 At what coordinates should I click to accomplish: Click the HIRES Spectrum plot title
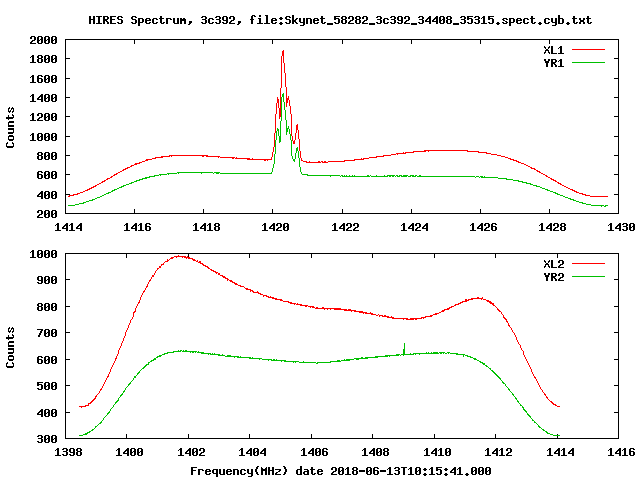(x=340, y=20)
